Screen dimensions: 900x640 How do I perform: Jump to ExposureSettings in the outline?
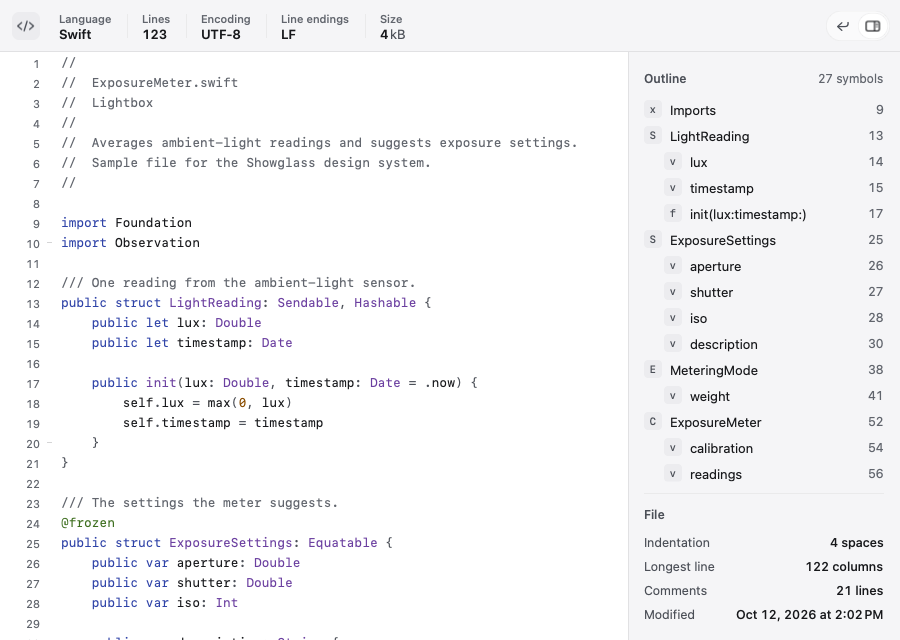[763, 240]
